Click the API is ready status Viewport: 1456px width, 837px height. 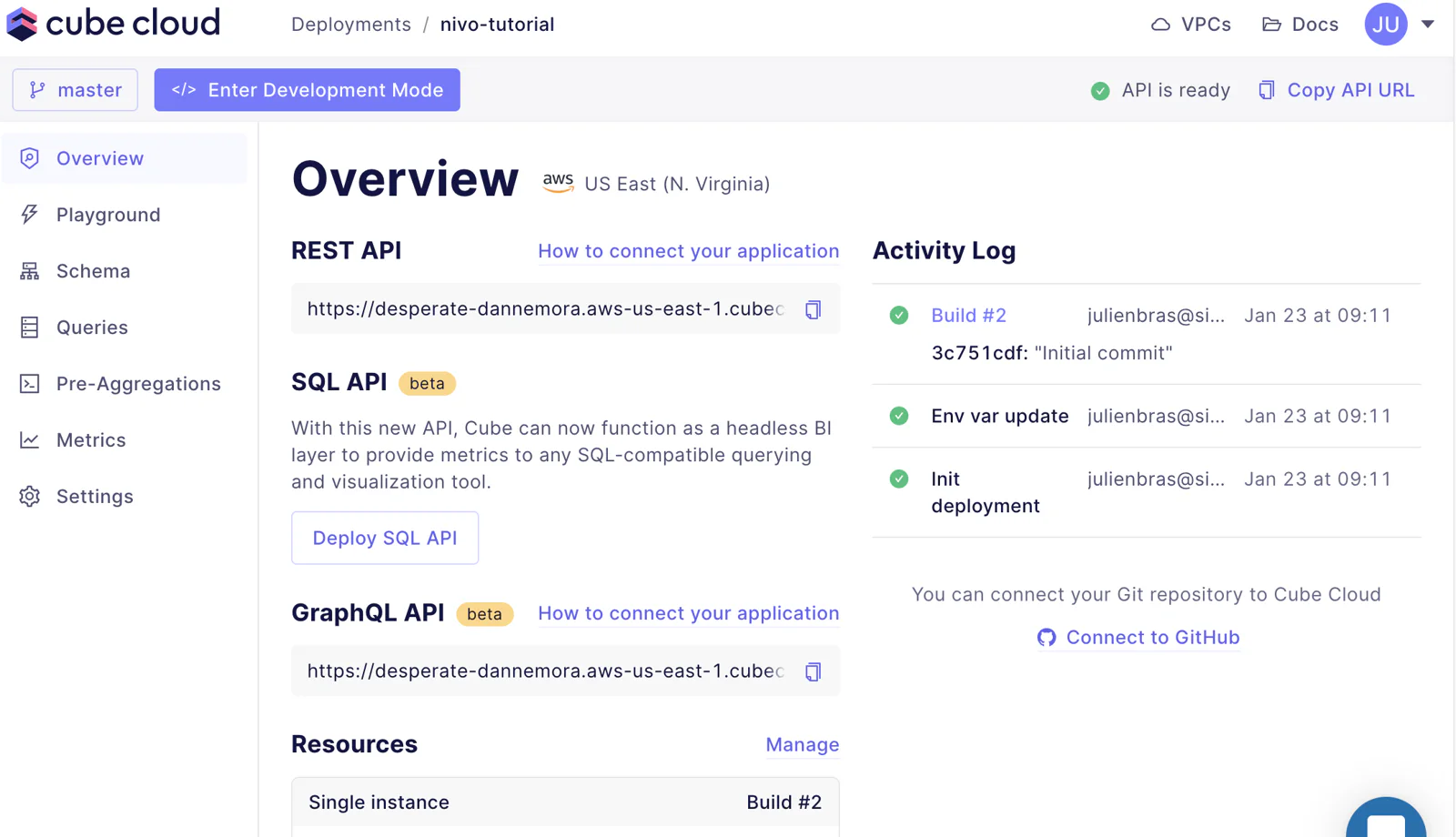[1160, 90]
